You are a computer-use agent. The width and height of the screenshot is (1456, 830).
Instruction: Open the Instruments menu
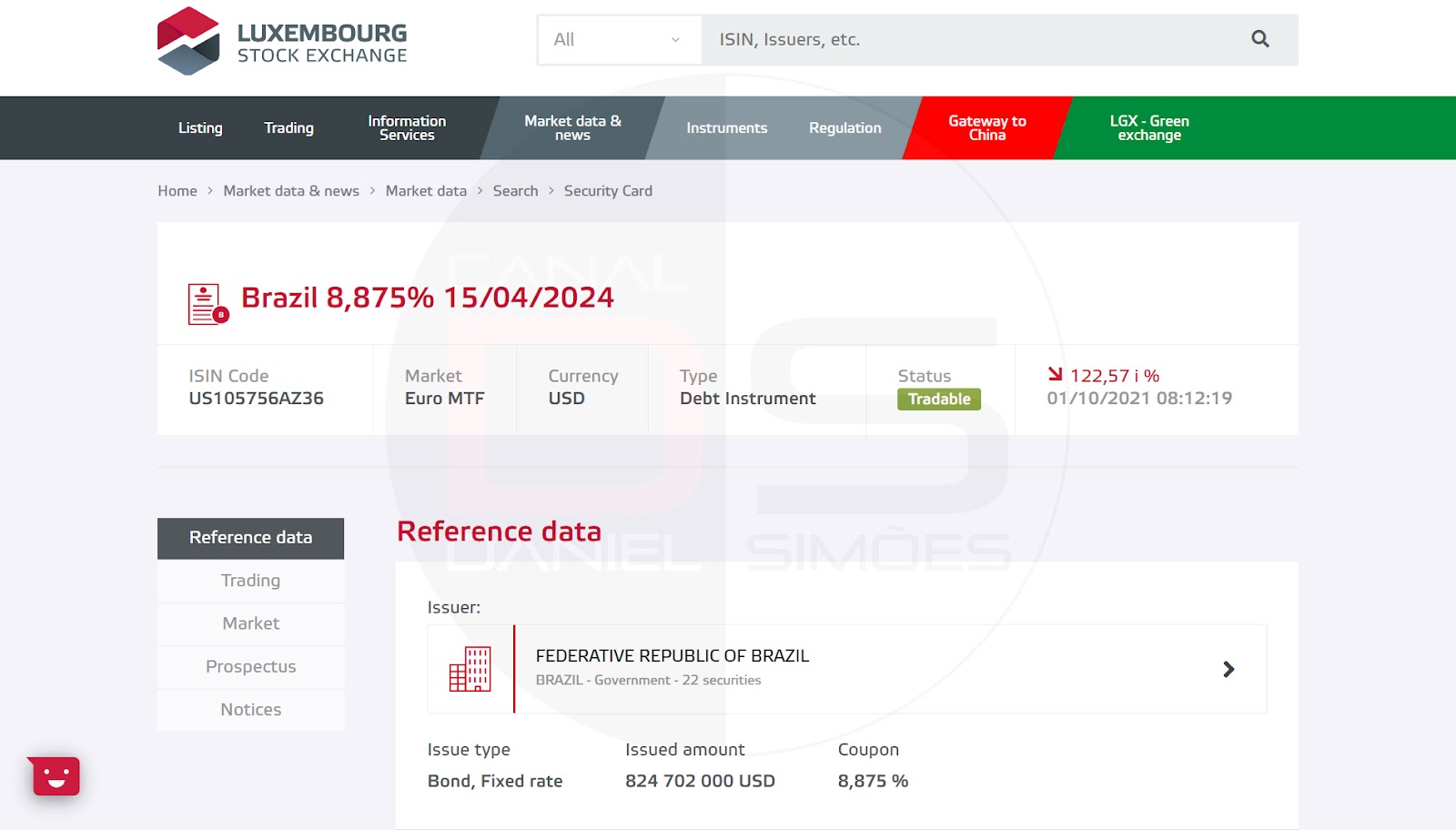point(727,128)
